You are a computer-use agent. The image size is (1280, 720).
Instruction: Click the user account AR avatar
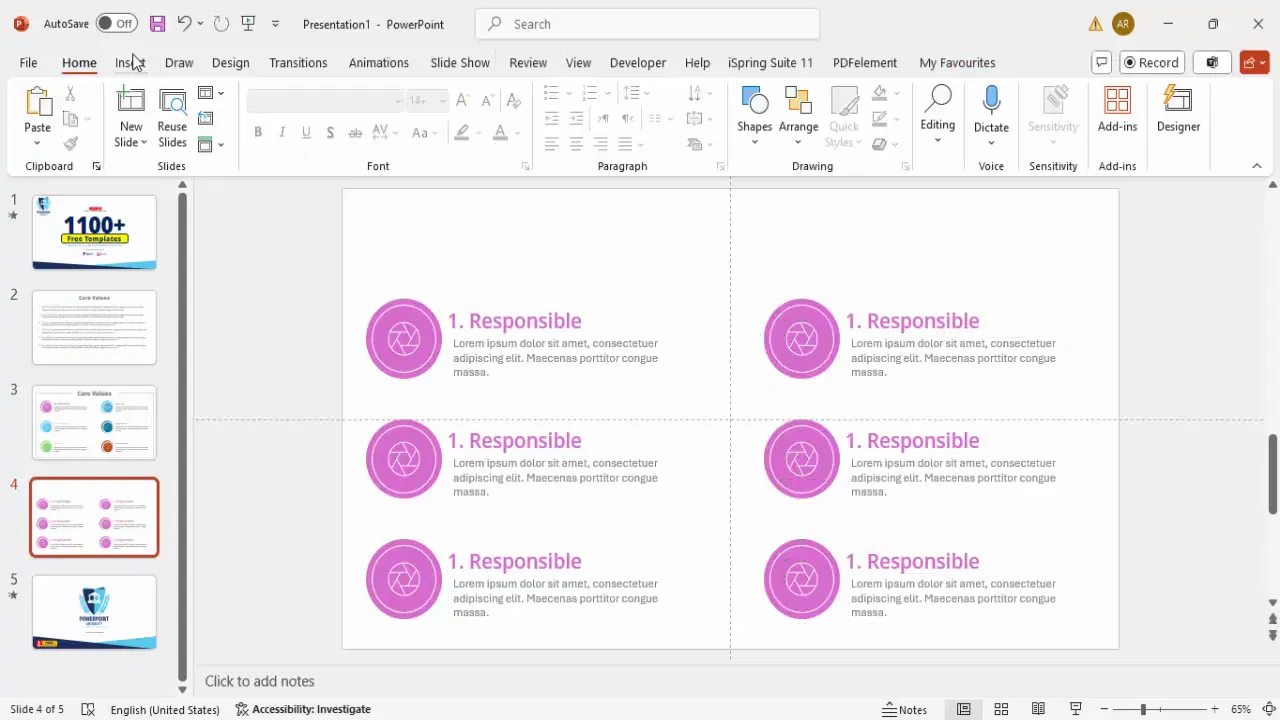1123,24
